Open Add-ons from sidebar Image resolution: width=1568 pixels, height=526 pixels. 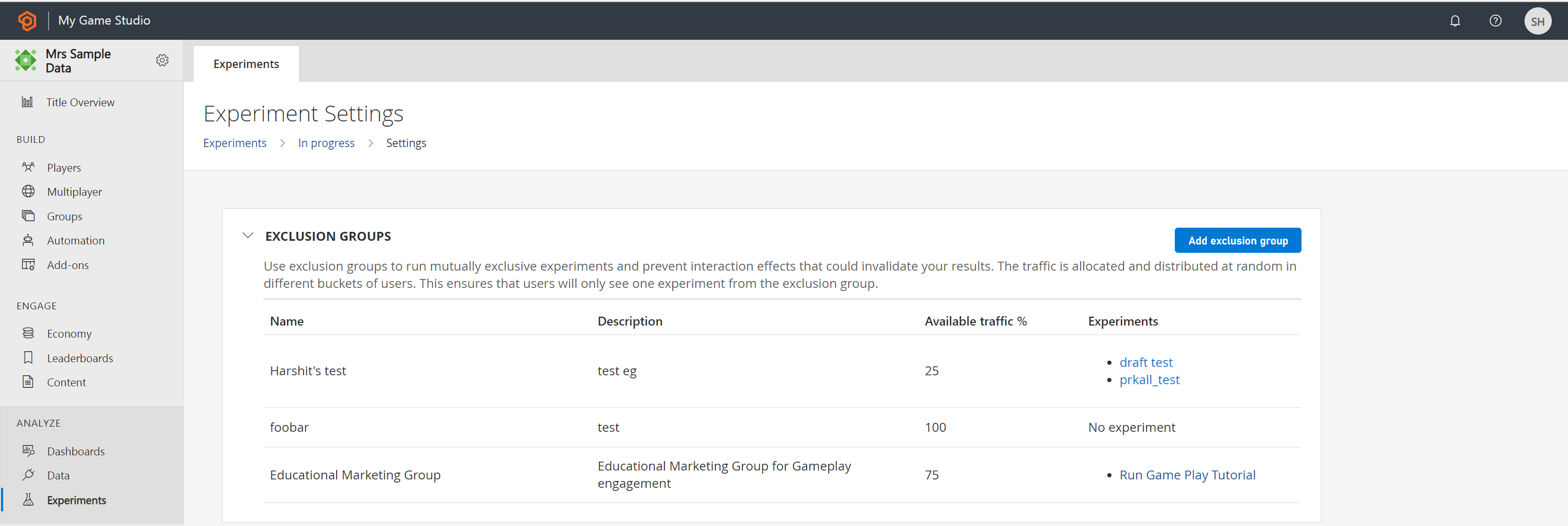point(68,265)
